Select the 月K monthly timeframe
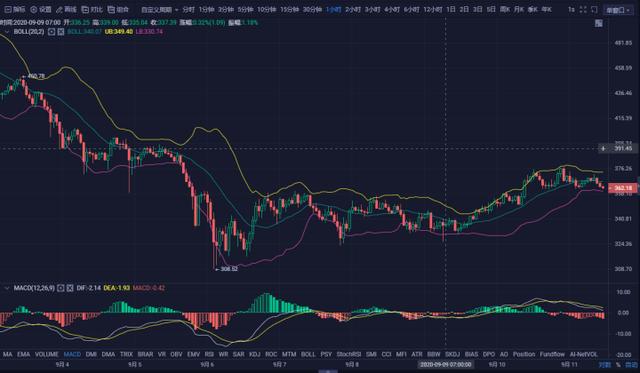This screenshot has height=373, width=640. coord(519,9)
